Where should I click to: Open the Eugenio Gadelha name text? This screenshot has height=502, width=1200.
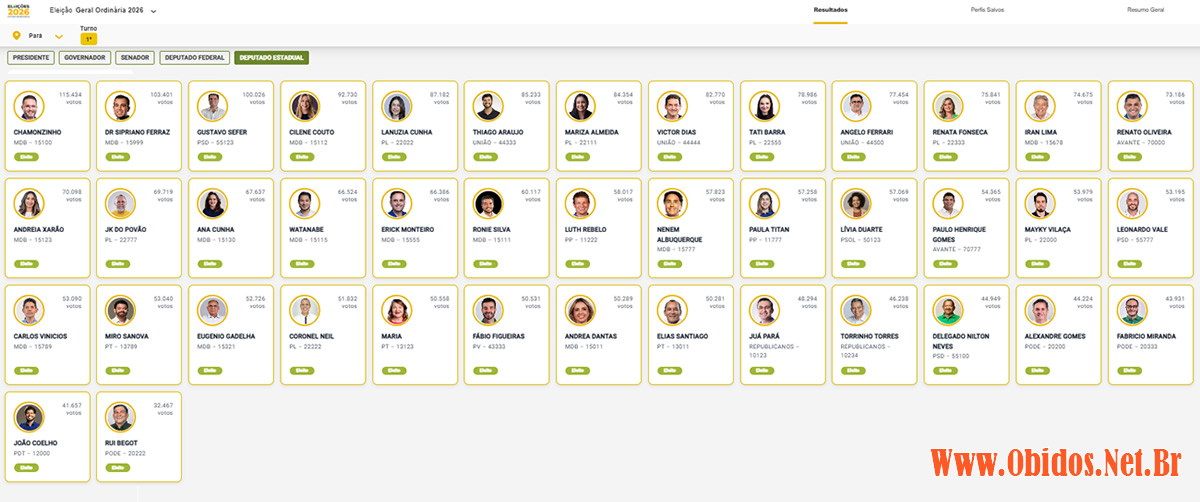226,336
